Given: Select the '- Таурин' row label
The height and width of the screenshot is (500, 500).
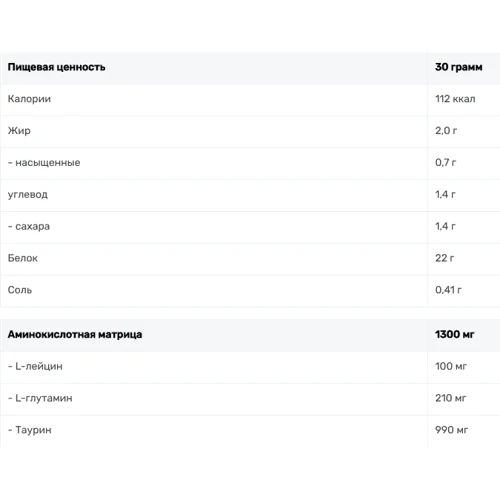Looking at the screenshot, I should [x=30, y=430].
